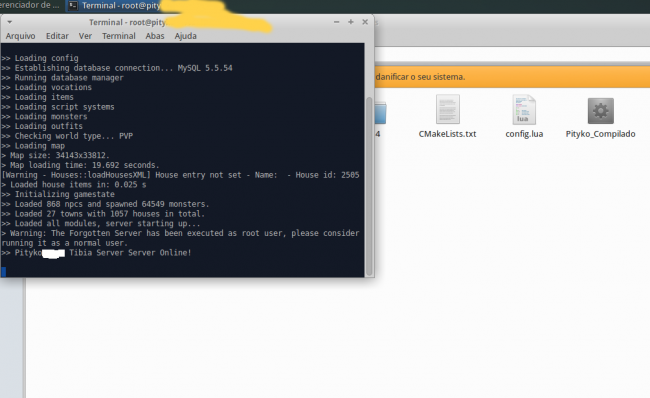Open the Abas menu
This screenshot has width=650, height=398.
[155, 36]
